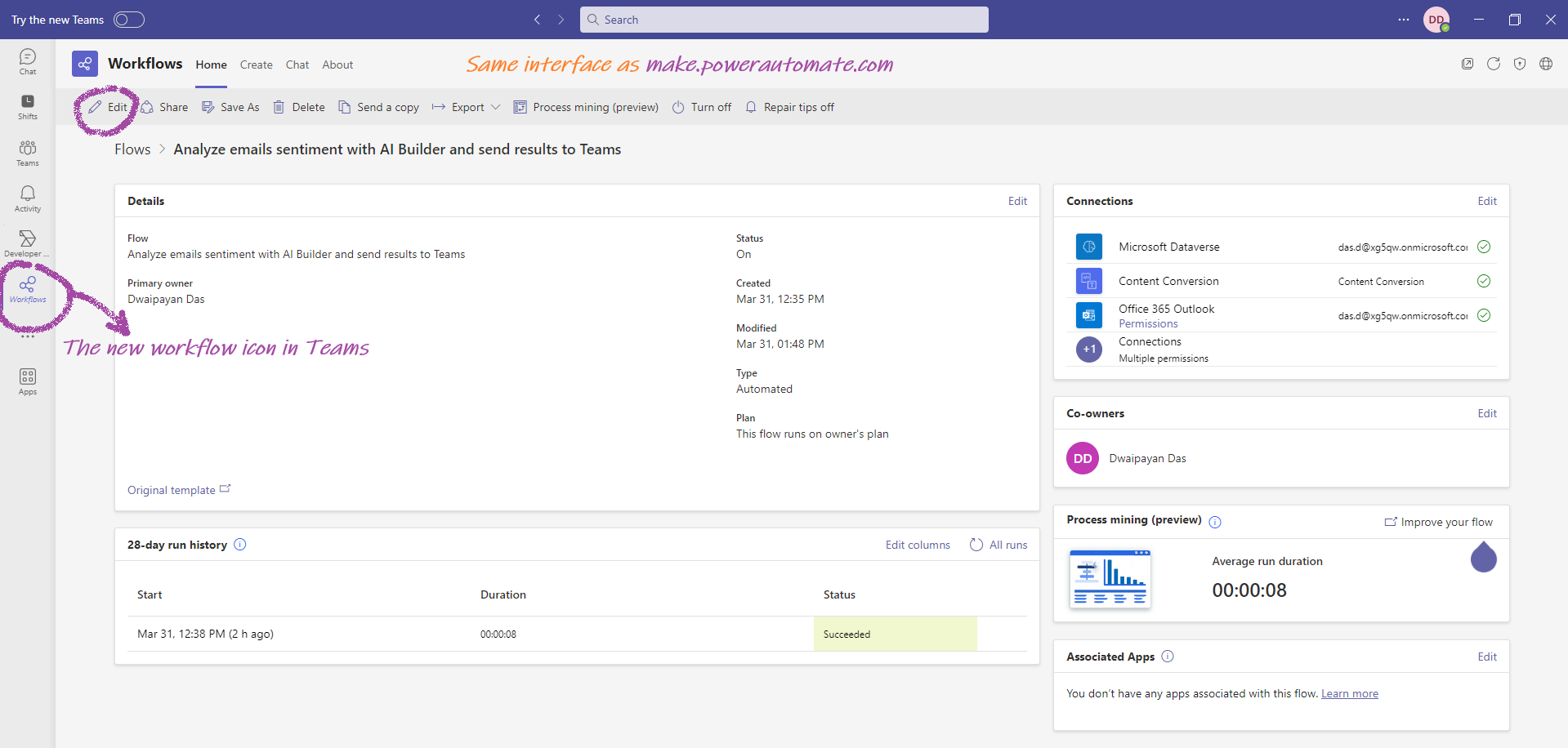
Task: Show the +1 additional connections
Action: (x=1089, y=349)
